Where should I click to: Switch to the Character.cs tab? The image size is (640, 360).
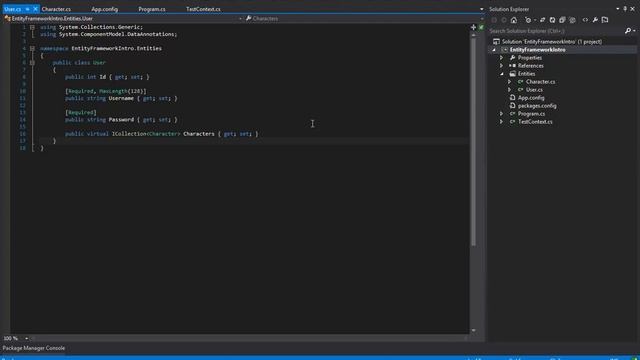pos(56,9)
